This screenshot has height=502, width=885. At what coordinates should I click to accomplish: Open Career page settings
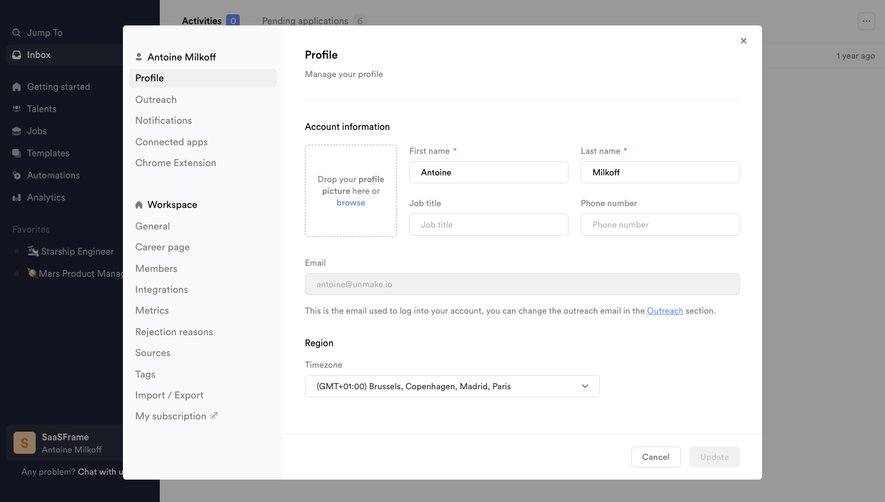pos(162,247)
